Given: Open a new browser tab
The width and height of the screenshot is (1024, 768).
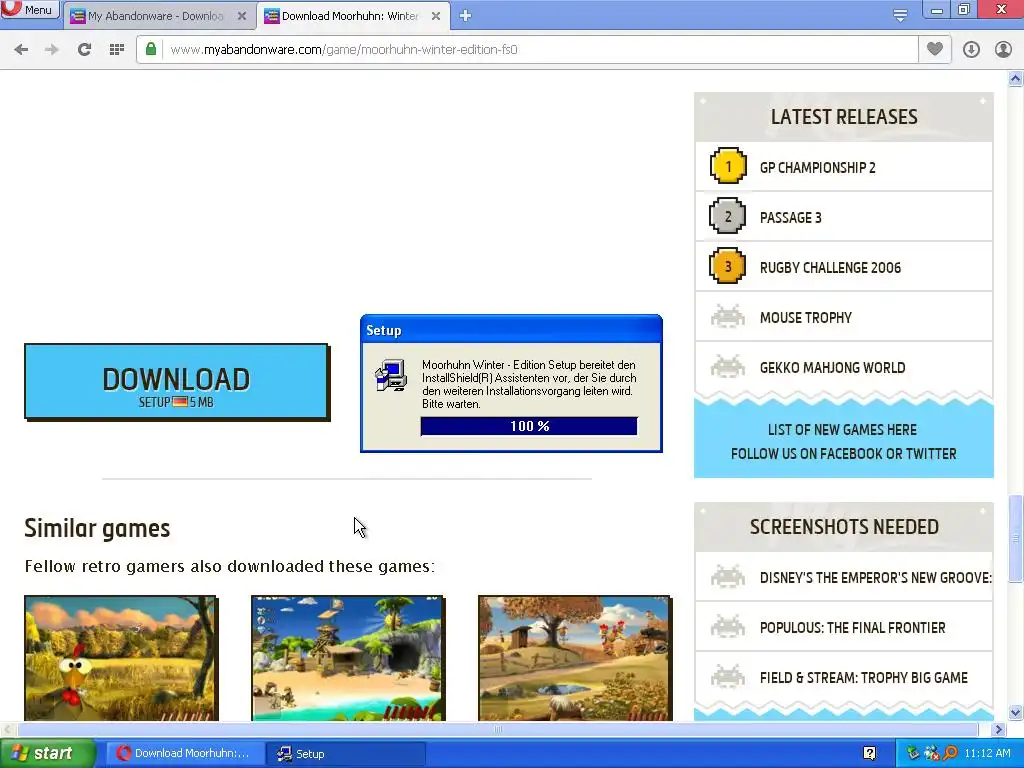Looking at the screenshot, I should 465,16.
